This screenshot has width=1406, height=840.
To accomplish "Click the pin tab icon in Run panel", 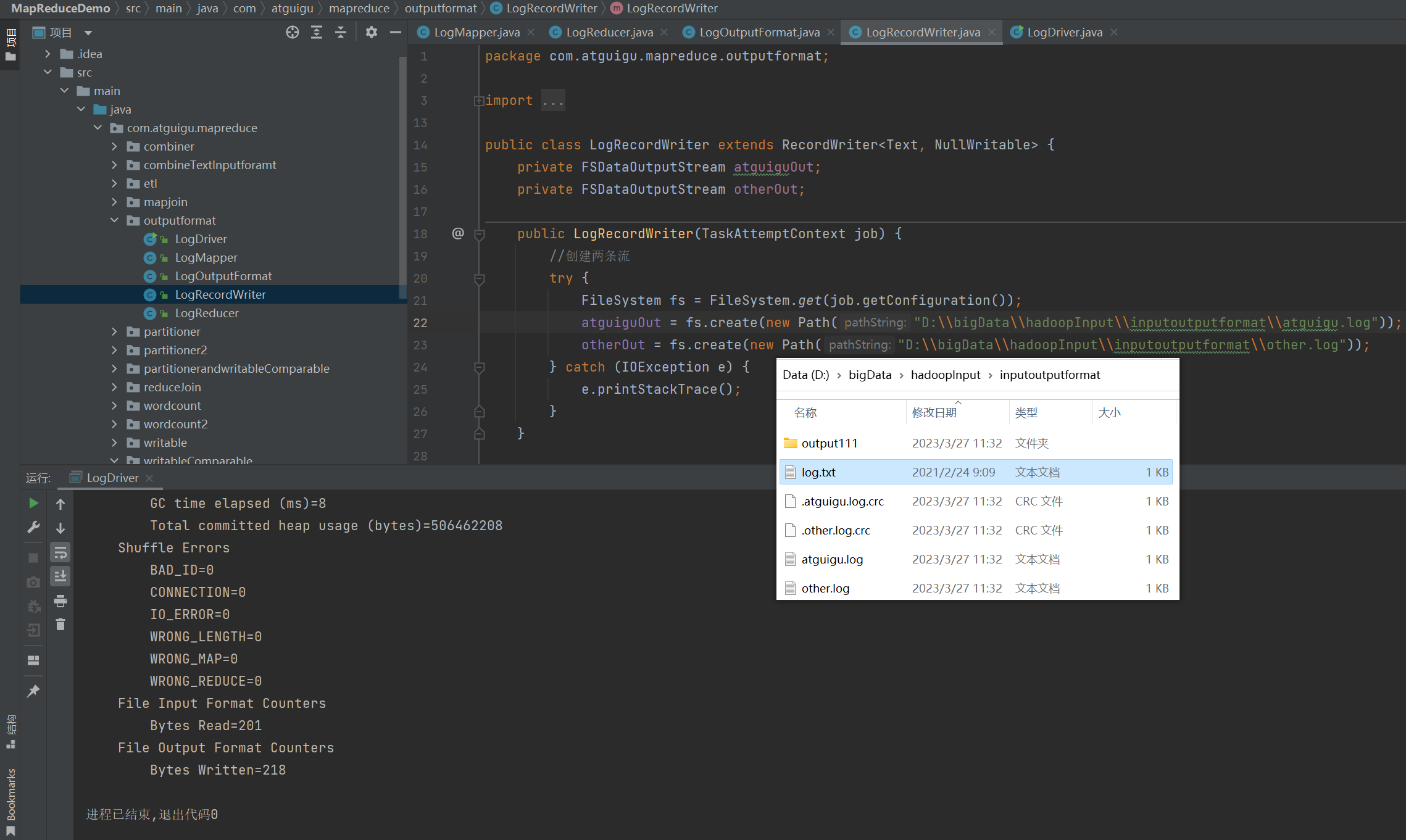I will (33, 691).
